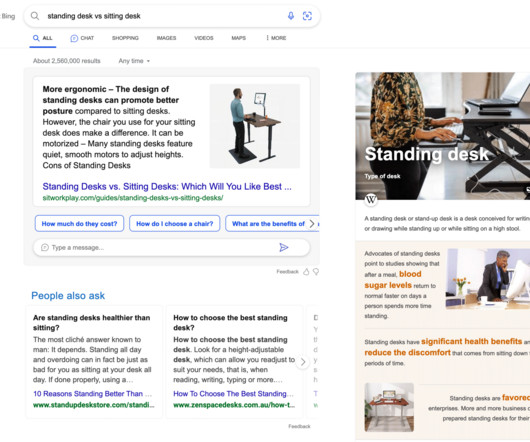Viewport: 530px width, 442px height.
Task: Click Feedback below People also ask
Action: 299,426
